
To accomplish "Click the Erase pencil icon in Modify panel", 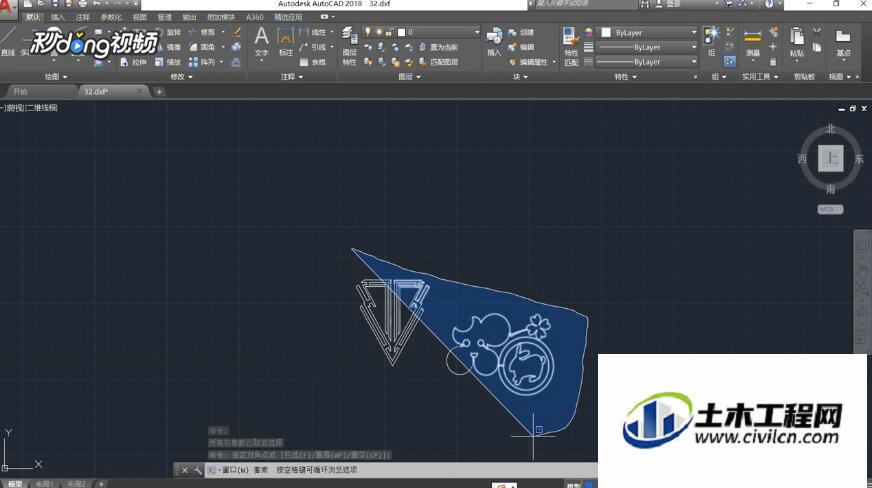I will coord(236,33).
